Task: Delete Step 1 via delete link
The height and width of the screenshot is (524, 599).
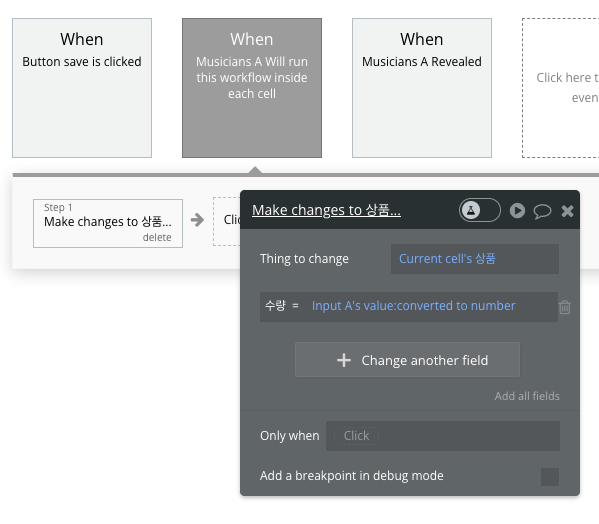Action: [x=157, y=238]
